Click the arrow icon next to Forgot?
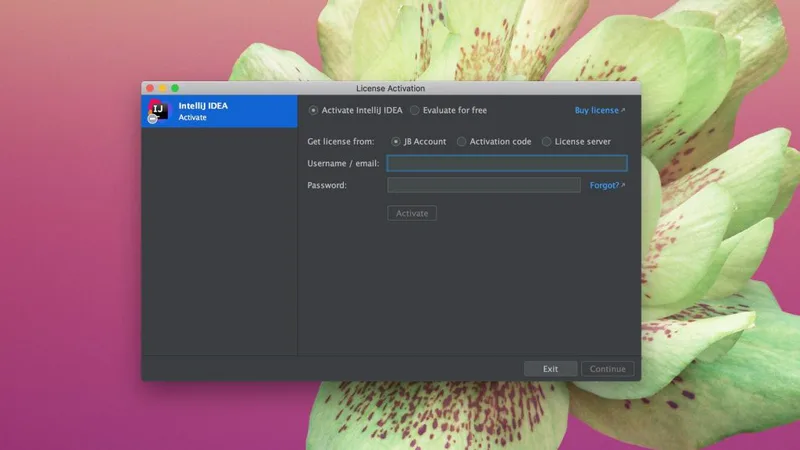 [x=623, y=185]
